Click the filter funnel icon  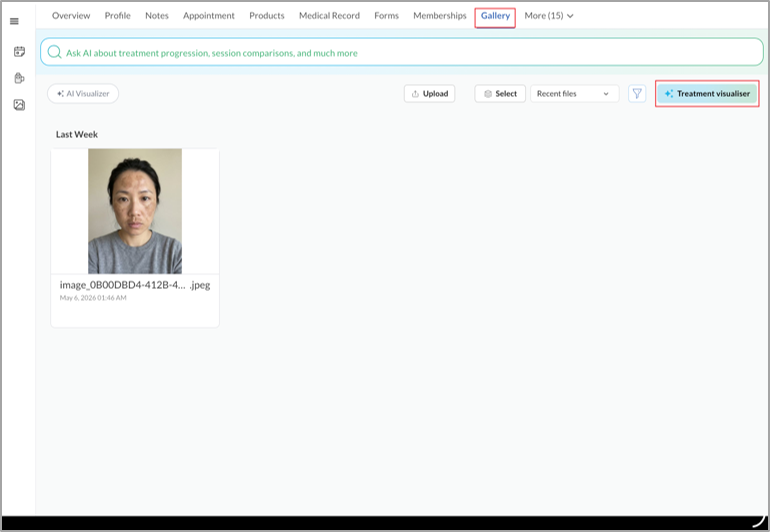(x=637, y=93)
